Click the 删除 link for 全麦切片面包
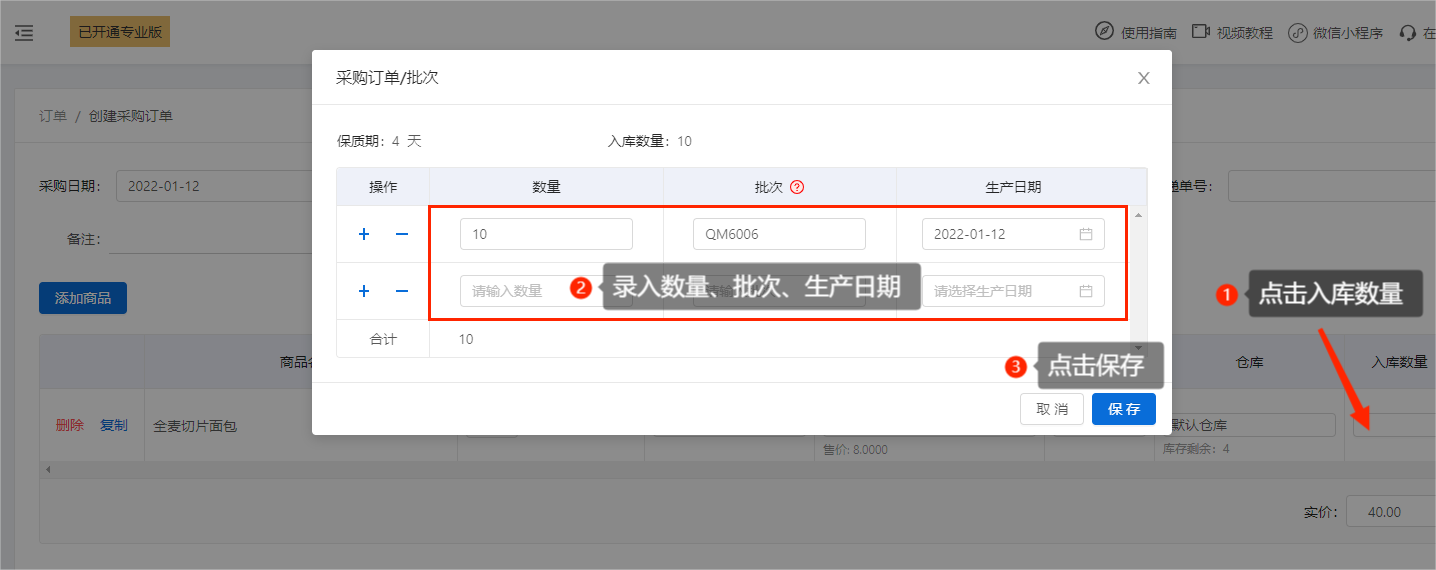 70,425
